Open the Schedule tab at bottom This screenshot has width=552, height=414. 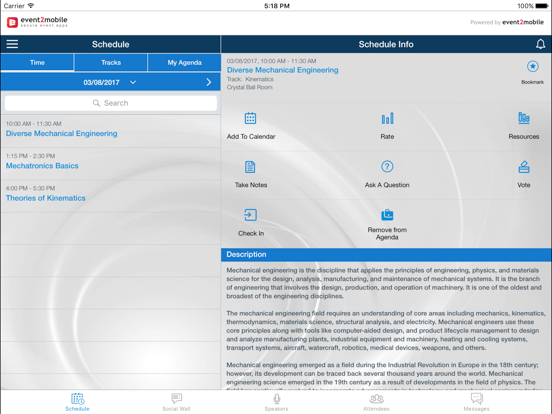tap(77, 402)
